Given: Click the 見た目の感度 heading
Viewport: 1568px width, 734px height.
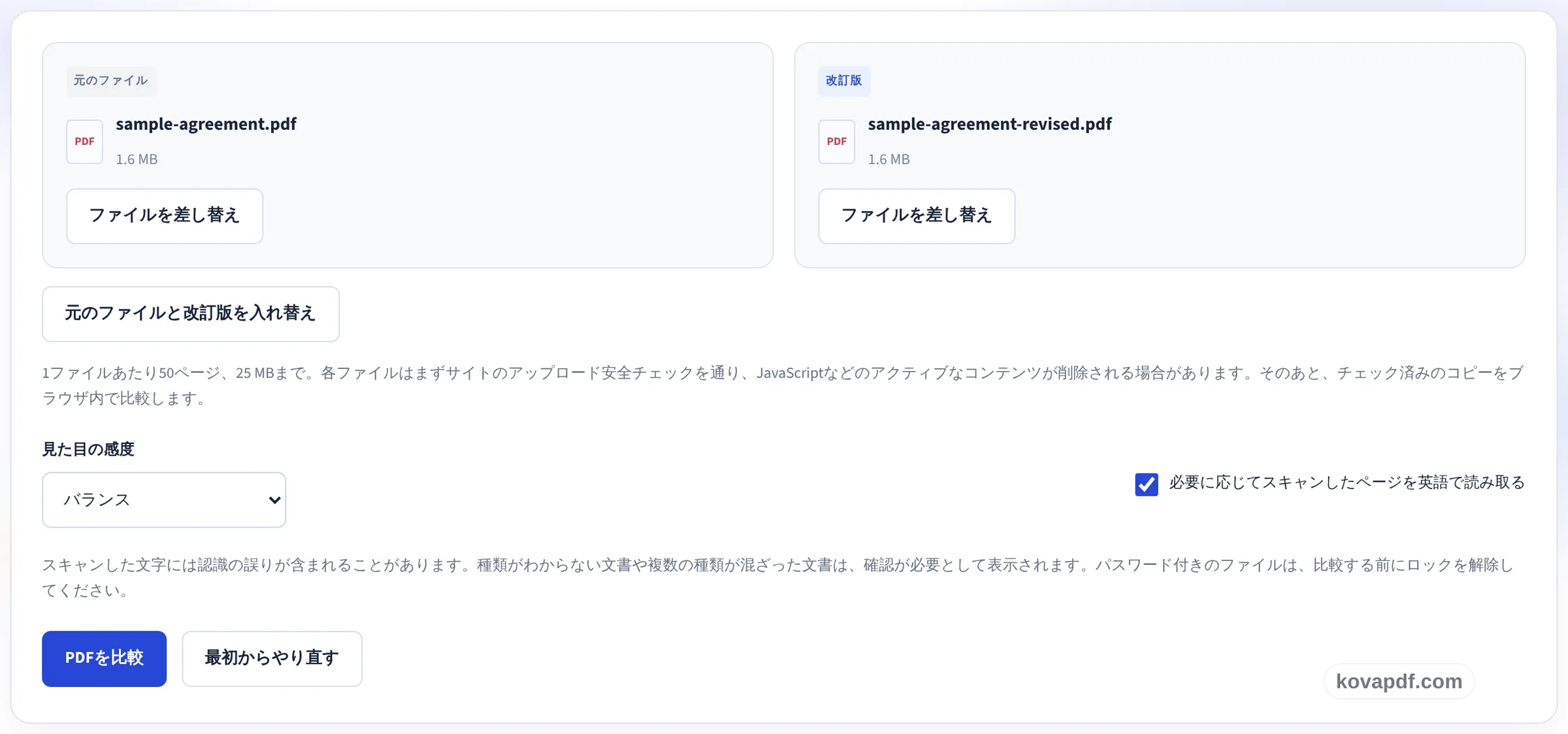Looking at the screenshot, I should (88, 449).
